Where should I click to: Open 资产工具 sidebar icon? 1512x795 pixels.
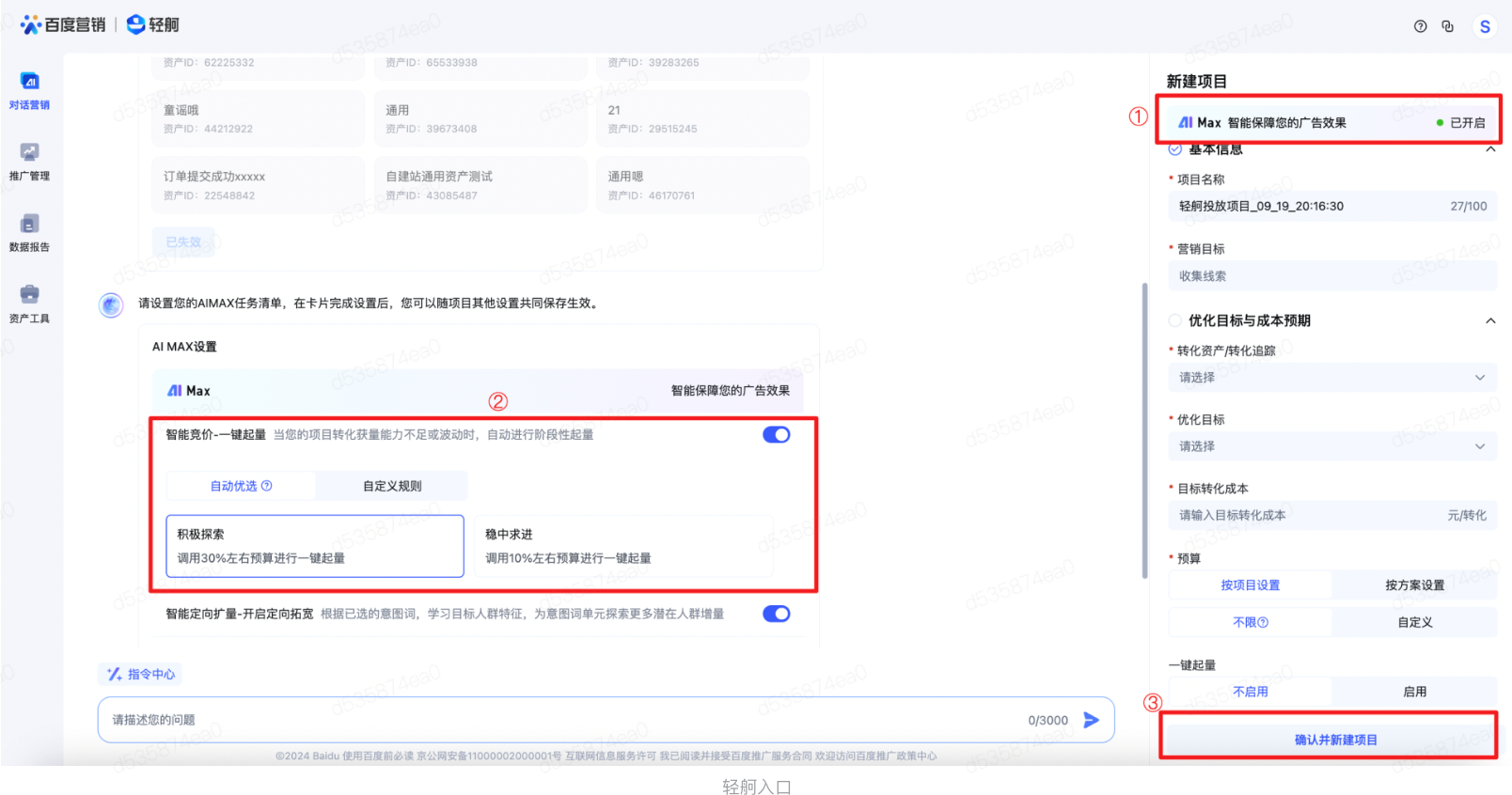pyautogui.click(x=29, y=294)
